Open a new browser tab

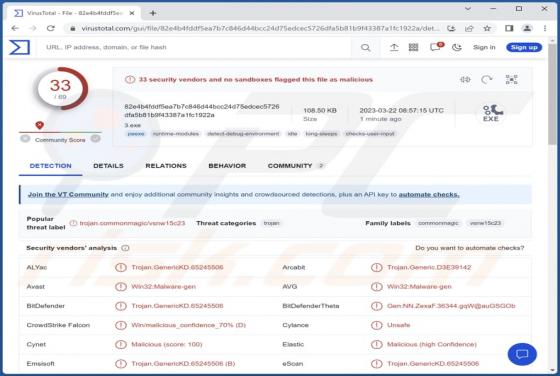(153, 13)
